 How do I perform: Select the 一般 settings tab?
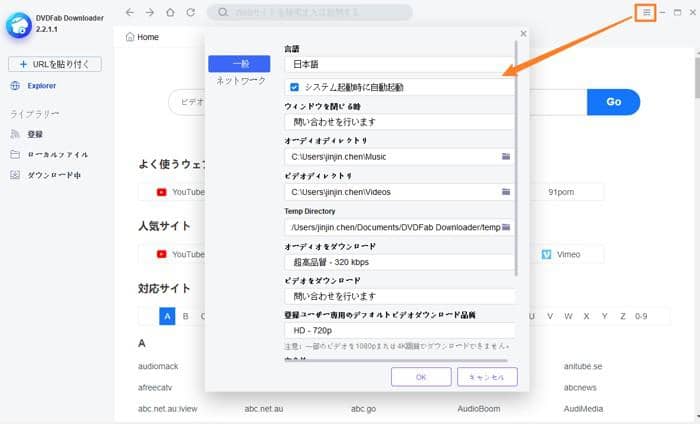pyautogui.click(x=239, y=64)
